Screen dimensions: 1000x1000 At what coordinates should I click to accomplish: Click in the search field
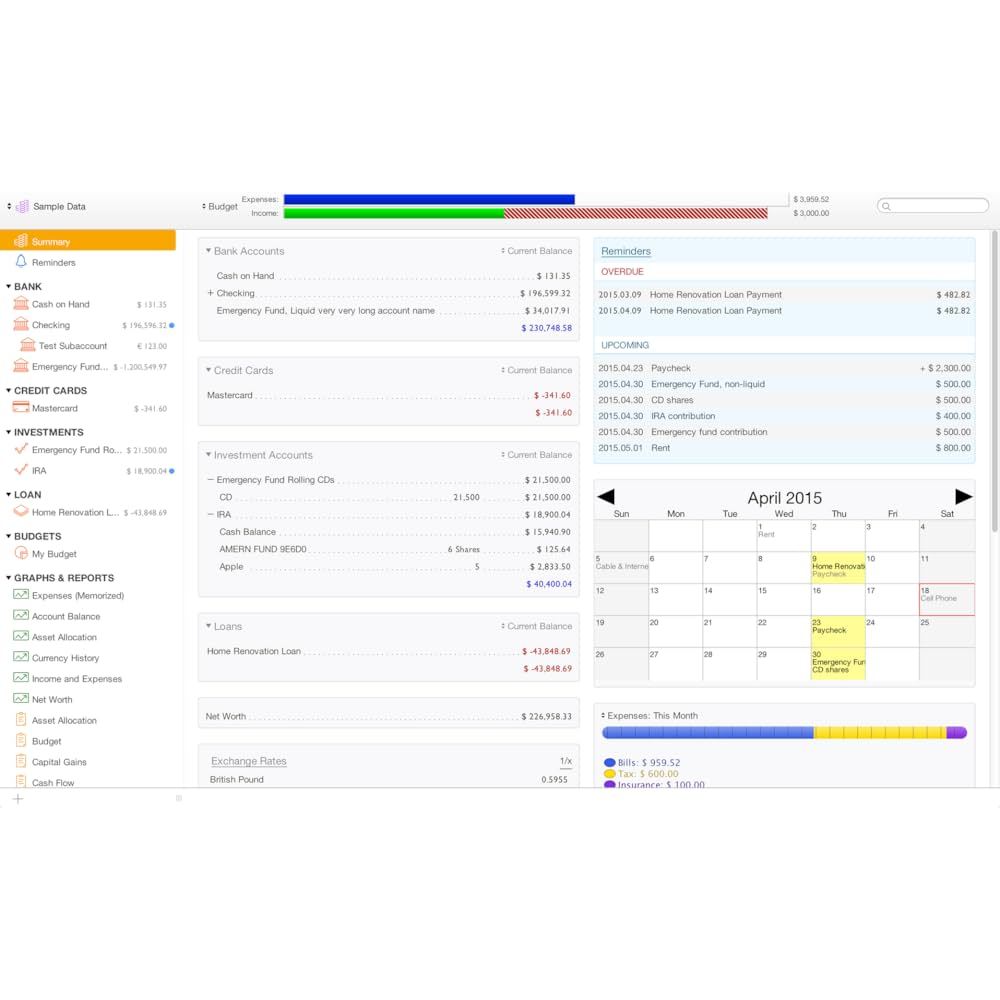tap(933, 205)
